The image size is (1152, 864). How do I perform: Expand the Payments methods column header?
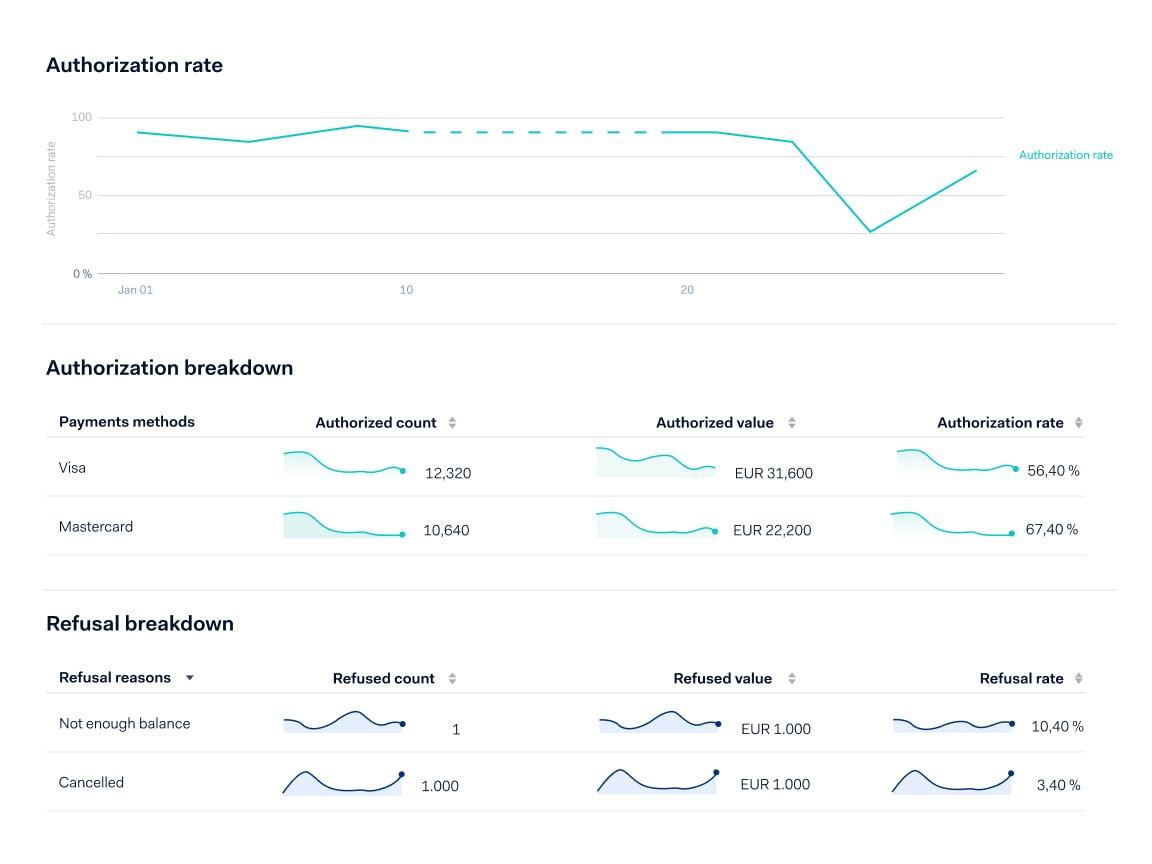(x=125, y=422)
